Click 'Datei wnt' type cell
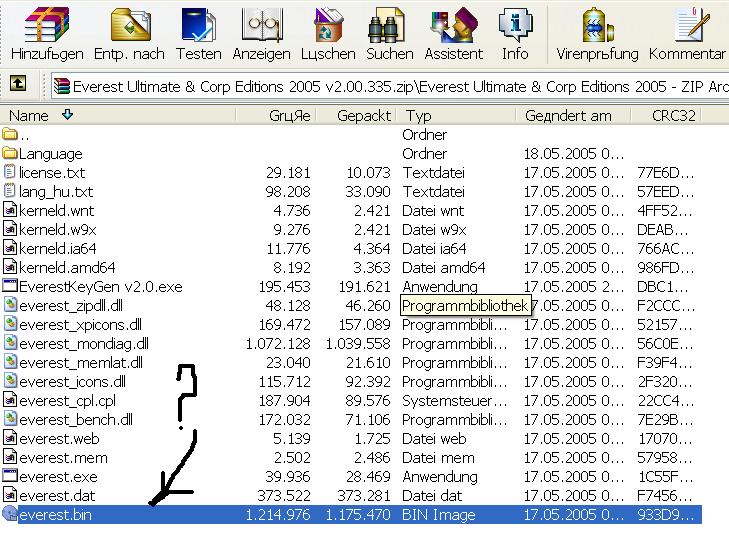Viewport: 729px width, 536px height. [x=433, y=211]
